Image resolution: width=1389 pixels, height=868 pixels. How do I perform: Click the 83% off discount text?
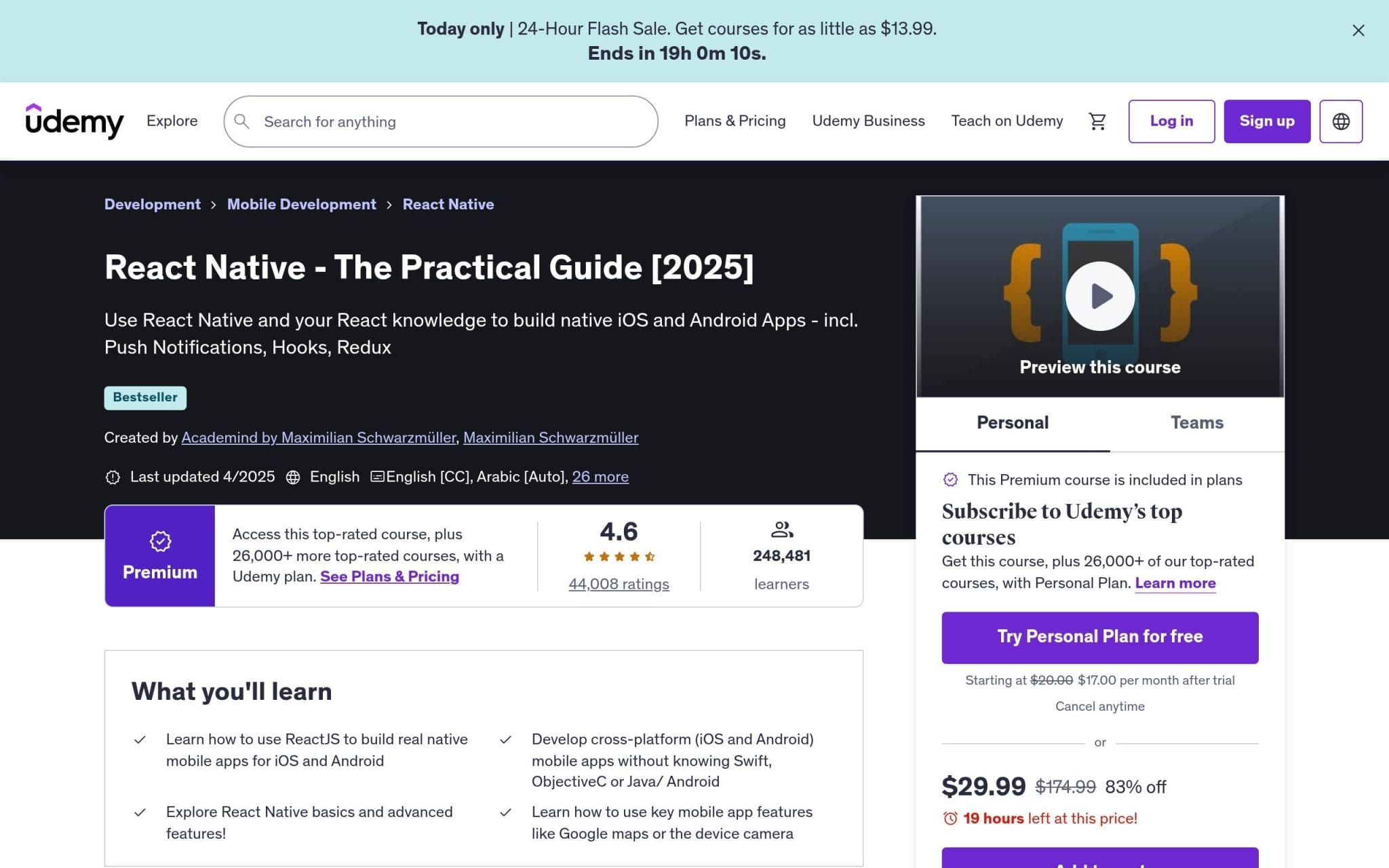(x=1135, y=787)
